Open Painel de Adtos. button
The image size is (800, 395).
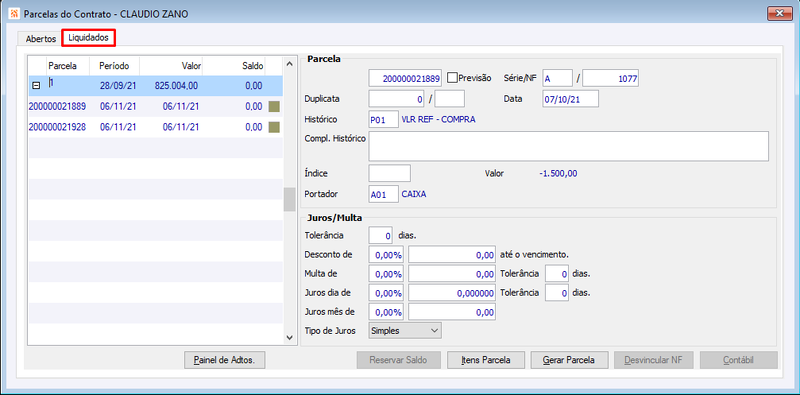click(x=224, y=360)
